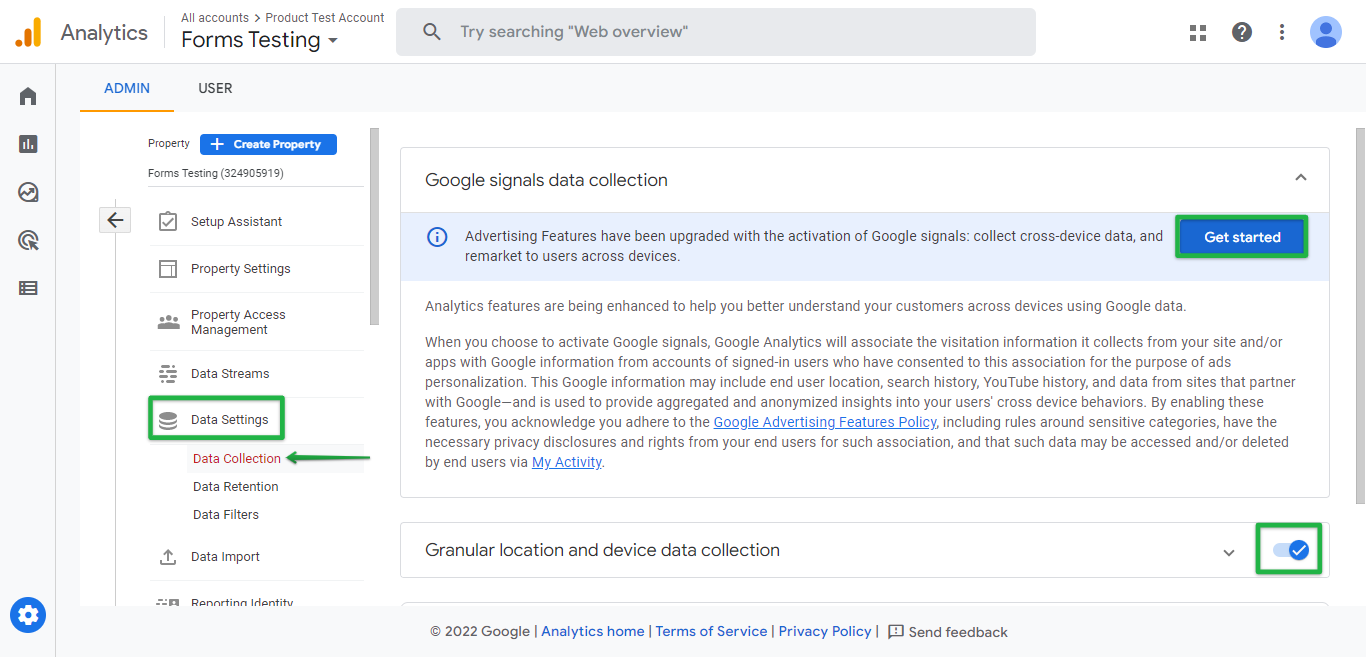The height and width of the screenshot is (657, 1366).
Task: Click the Forms Testing (324905919) property name
Action: click(216, 173)
